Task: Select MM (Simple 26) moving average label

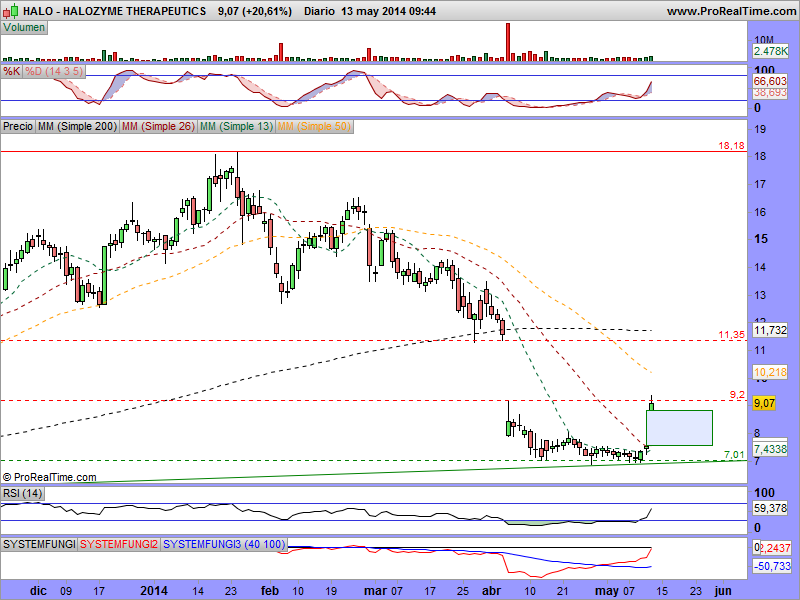Action: [158, 126]
